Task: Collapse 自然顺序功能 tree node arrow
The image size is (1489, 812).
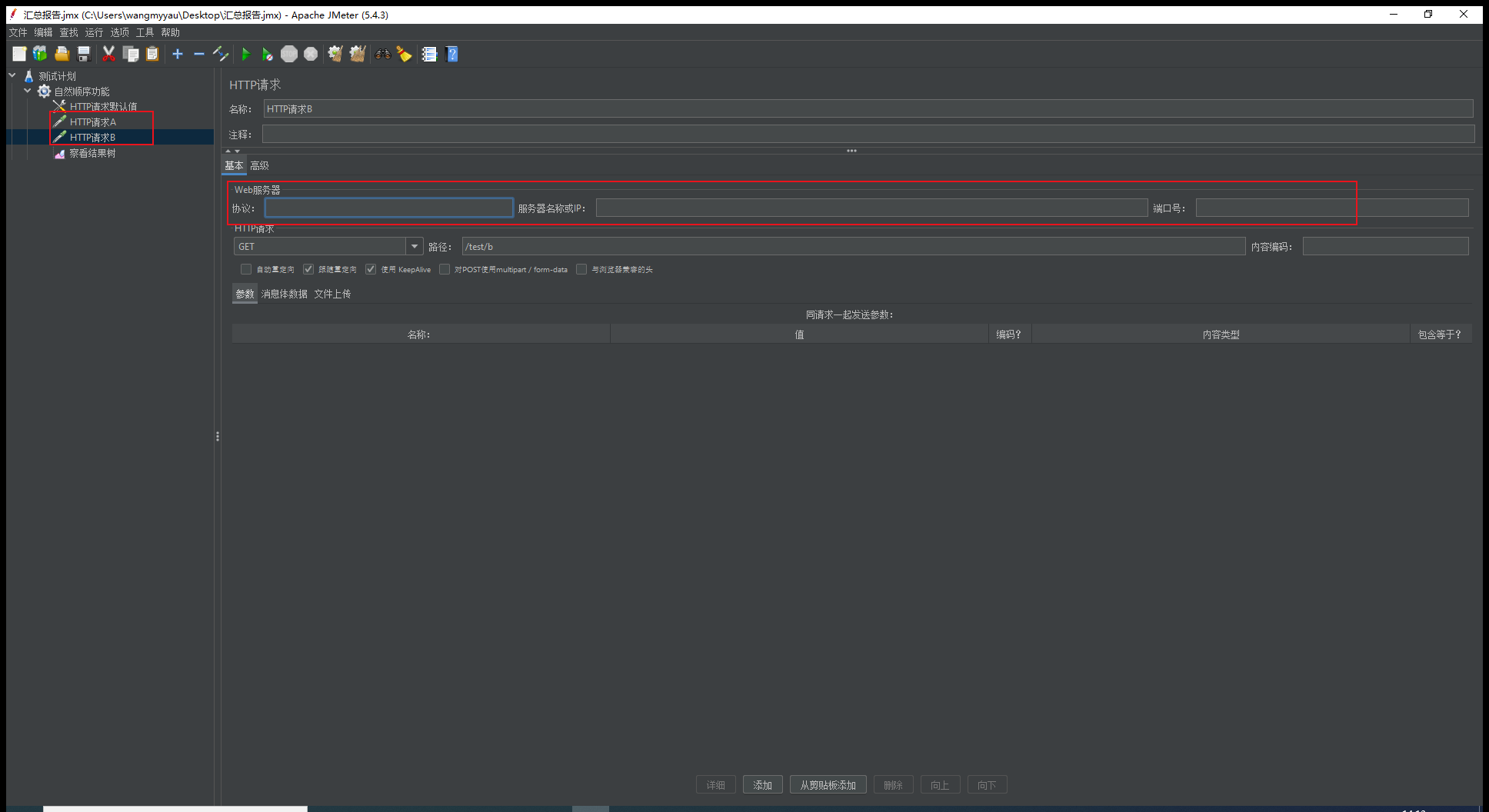Action: pyautogui.click(x=28, y=91)
